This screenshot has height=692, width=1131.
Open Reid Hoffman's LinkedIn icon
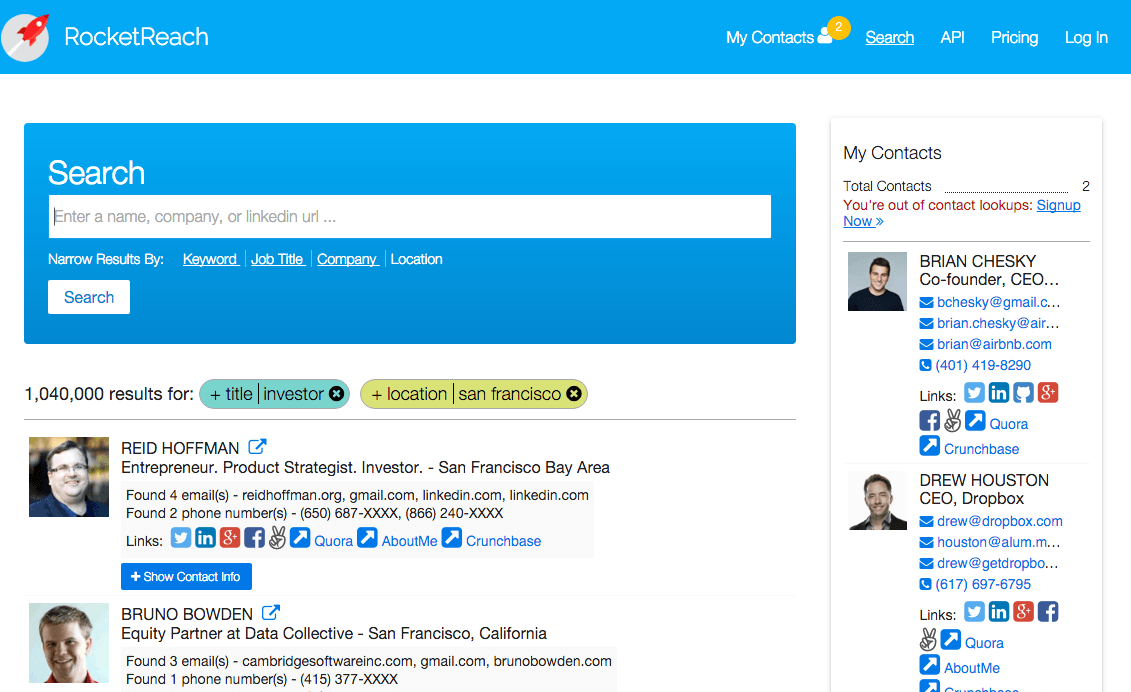205,538
